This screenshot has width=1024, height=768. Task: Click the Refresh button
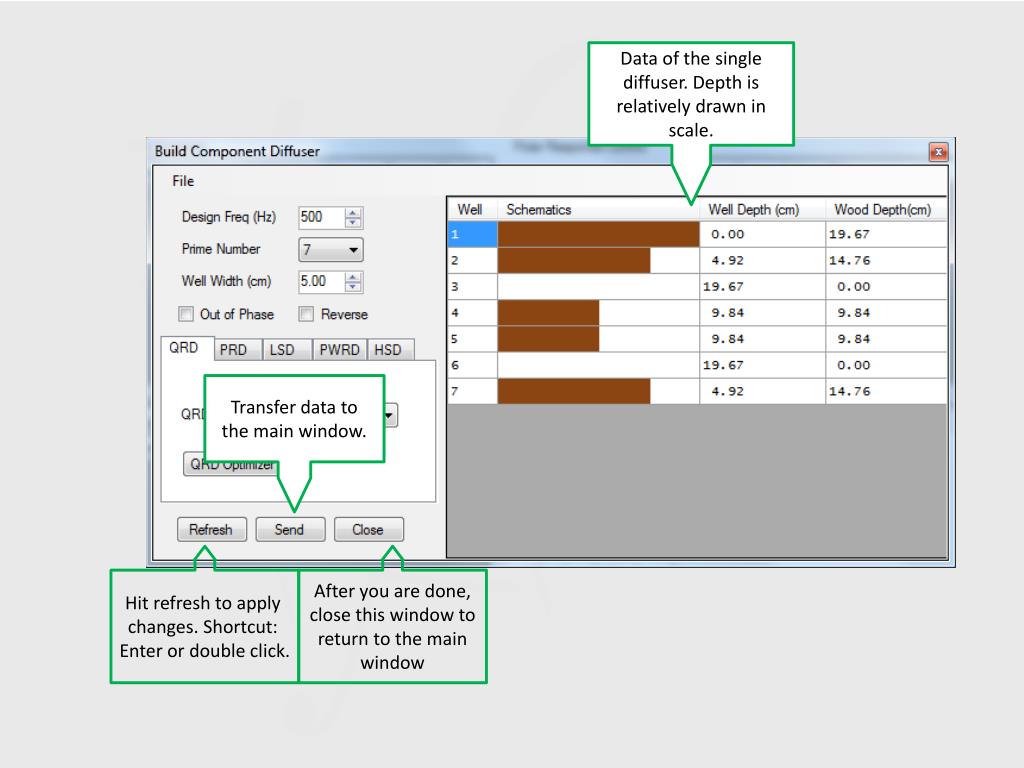click(212, 530)
